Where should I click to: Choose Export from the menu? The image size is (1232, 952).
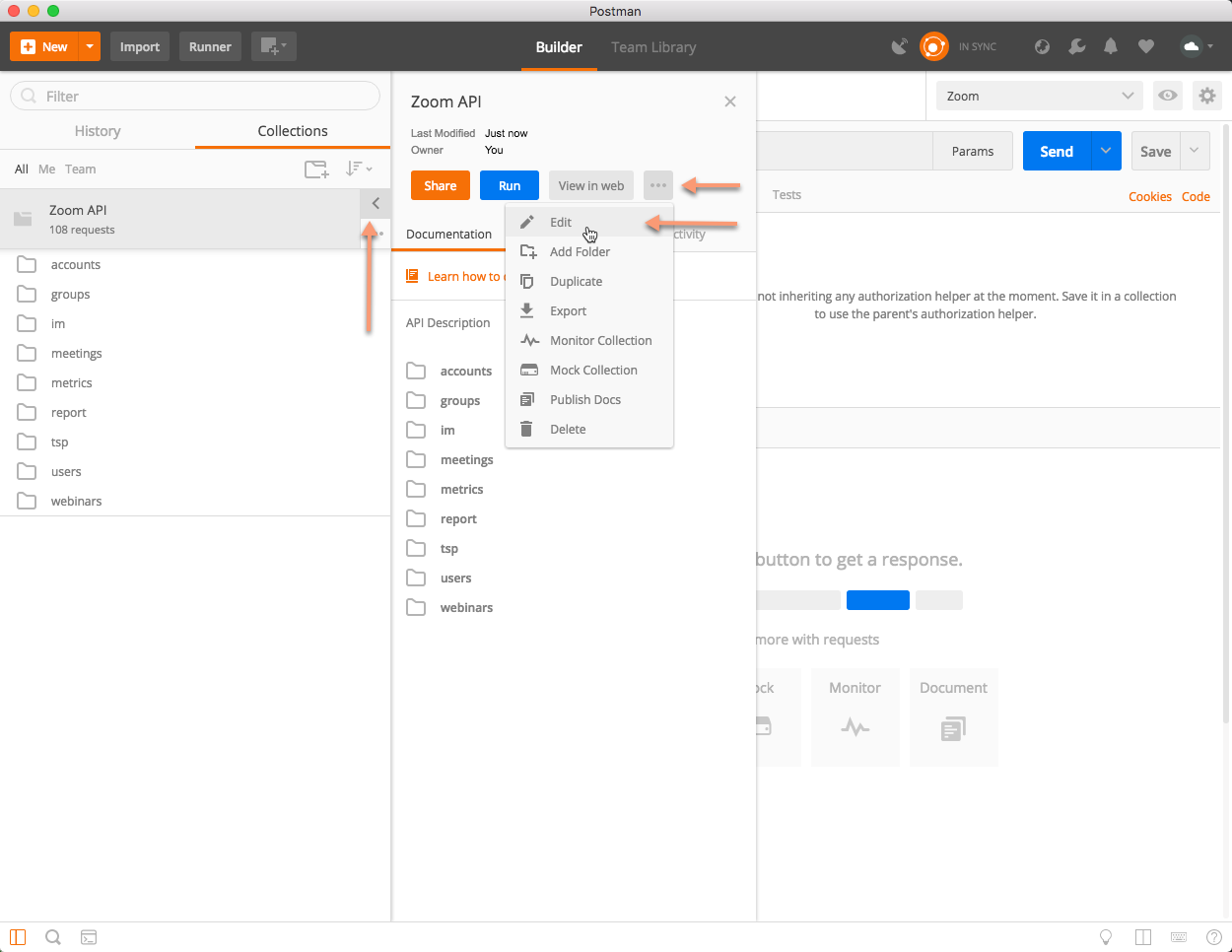(589, 310)
